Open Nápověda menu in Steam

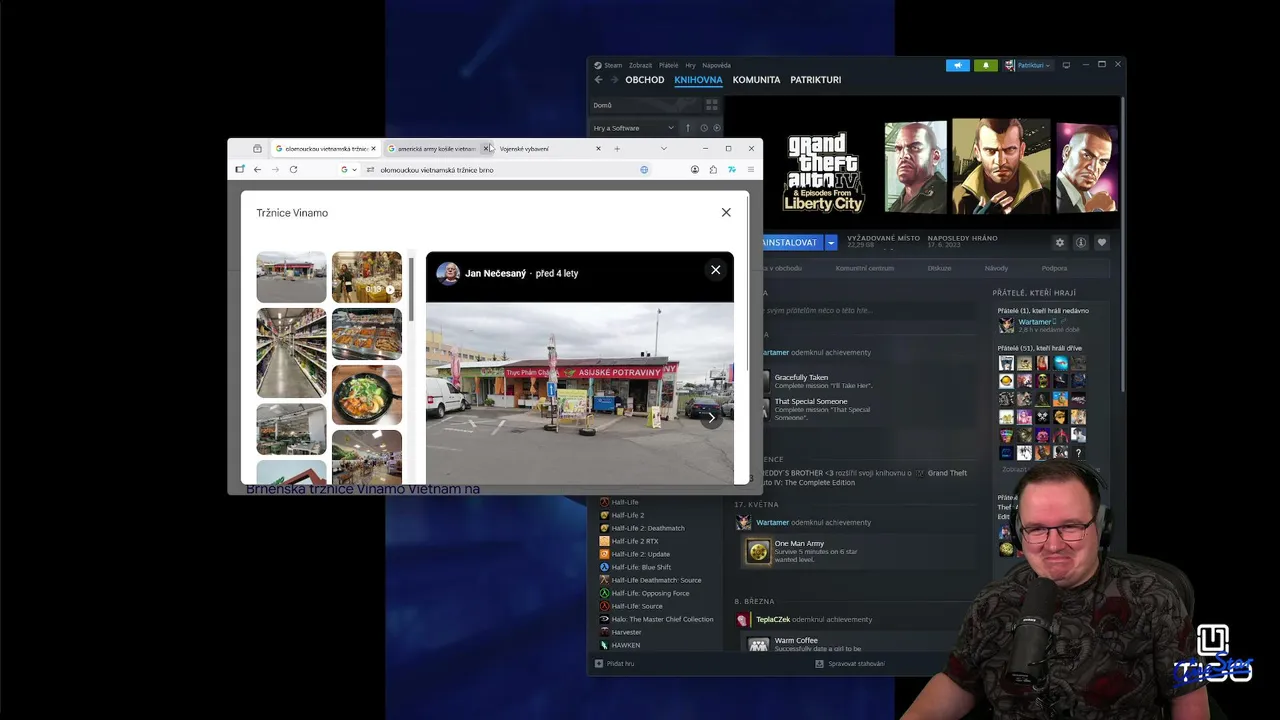(x=716, y=65)
